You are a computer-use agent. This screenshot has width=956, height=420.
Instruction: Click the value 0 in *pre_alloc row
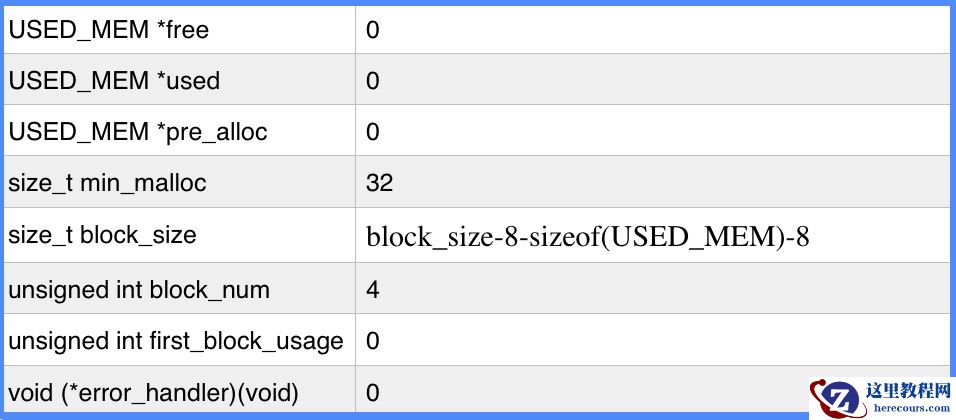[x=373, y=132]
